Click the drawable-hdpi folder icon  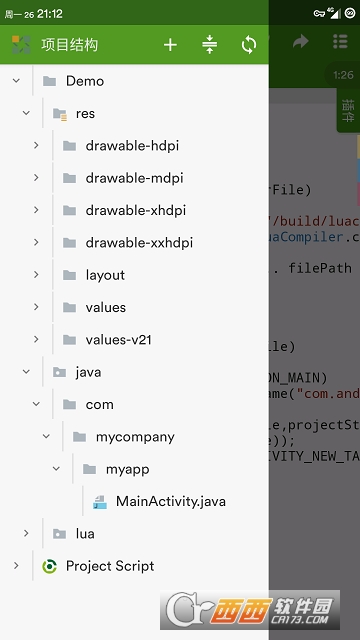point(69,146)
